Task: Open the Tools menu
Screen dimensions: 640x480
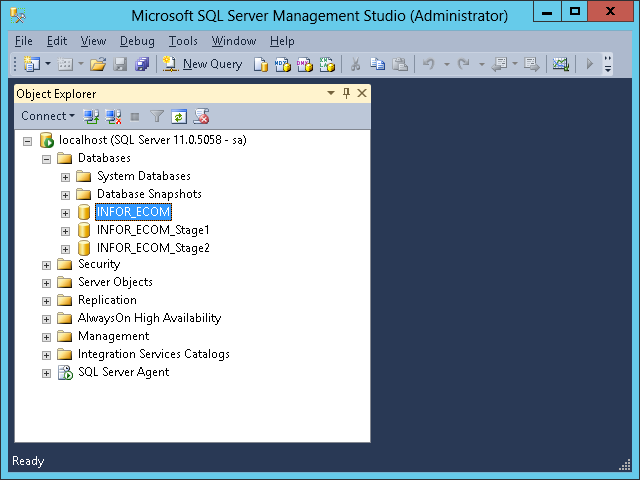Action: [x=183, y=41]
